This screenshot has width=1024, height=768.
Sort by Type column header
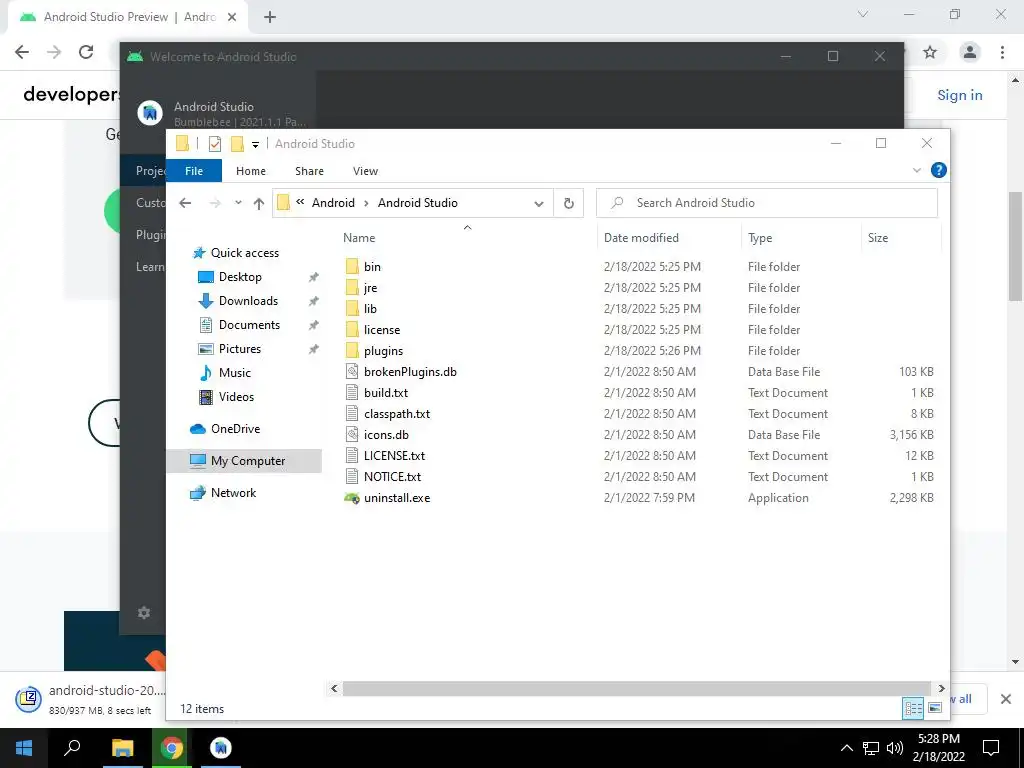pos(760,238)
